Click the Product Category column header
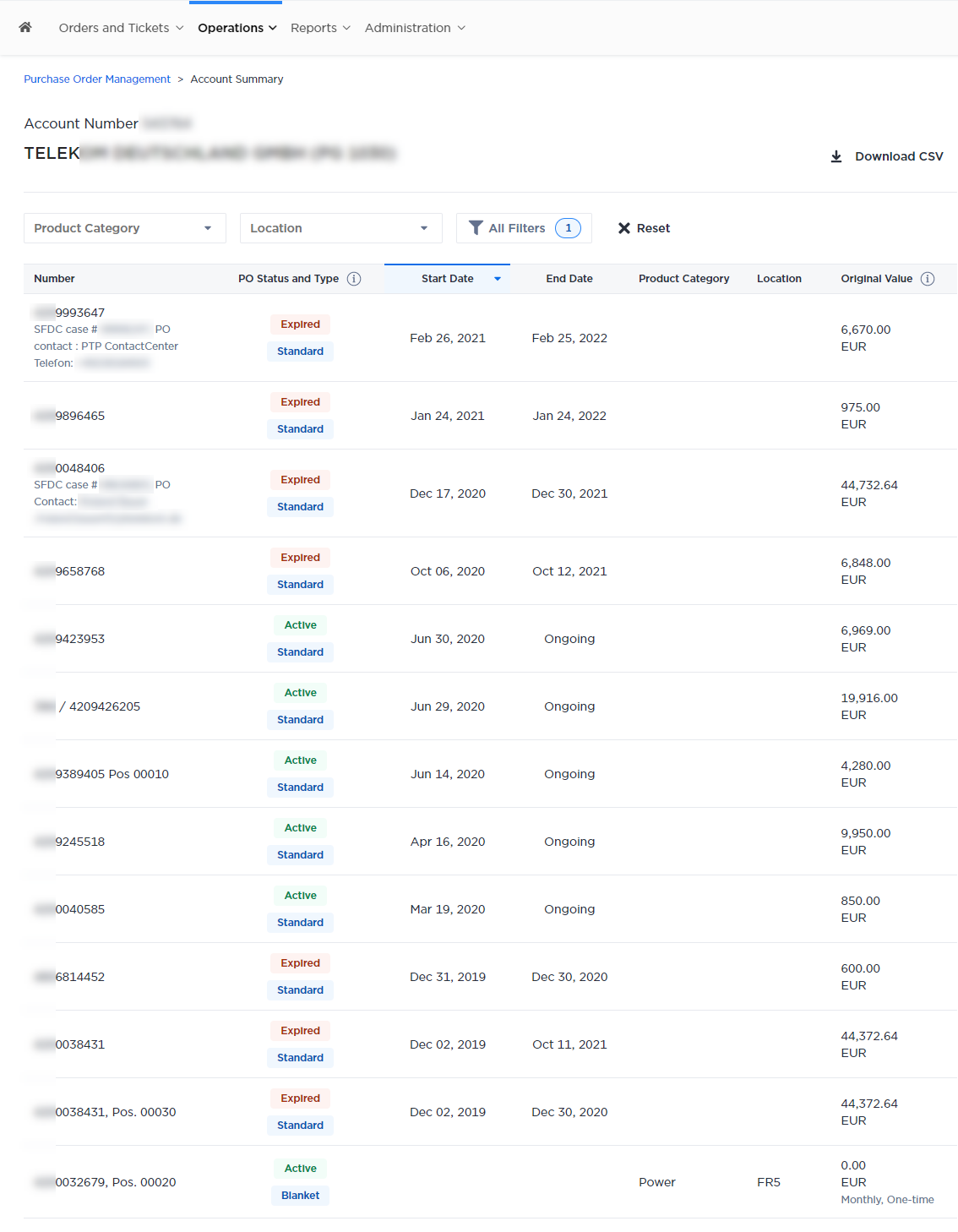The image size is (958, 1232). [x=684, y=279]
